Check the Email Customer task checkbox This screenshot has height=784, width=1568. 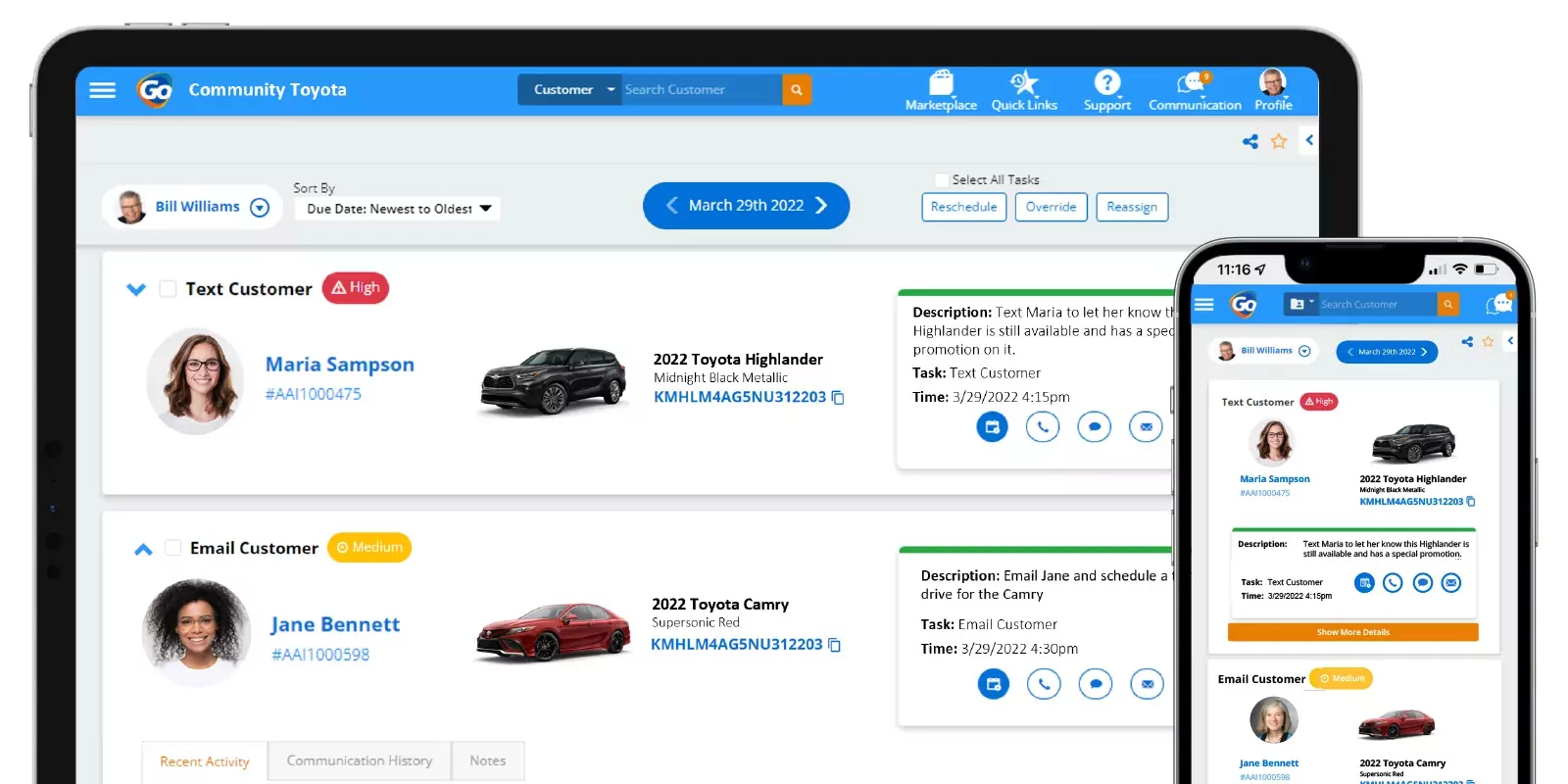[x=172, y=548]
